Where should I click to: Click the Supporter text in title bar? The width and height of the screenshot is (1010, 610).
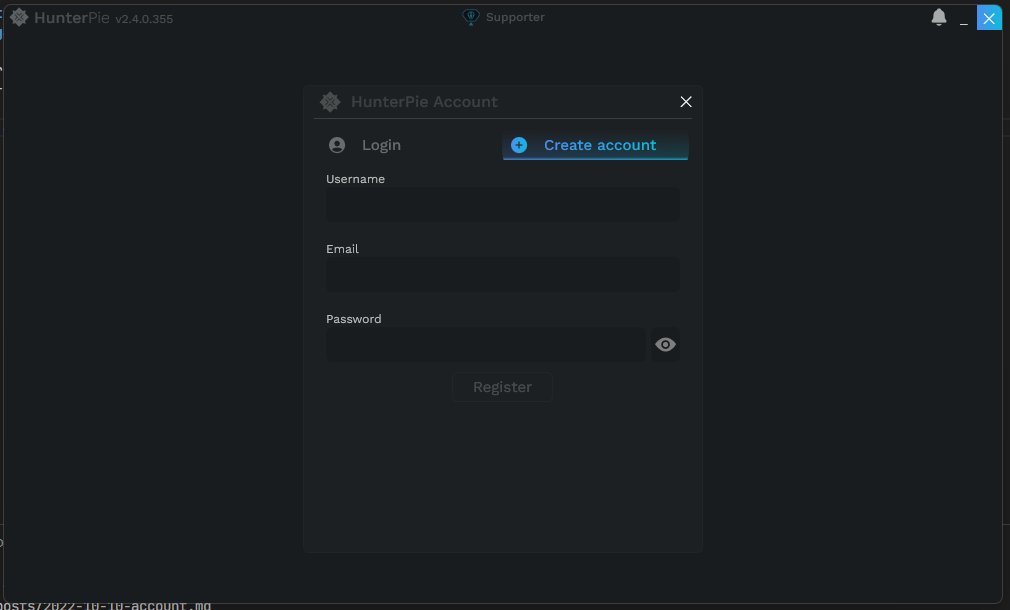pos(515,17)
